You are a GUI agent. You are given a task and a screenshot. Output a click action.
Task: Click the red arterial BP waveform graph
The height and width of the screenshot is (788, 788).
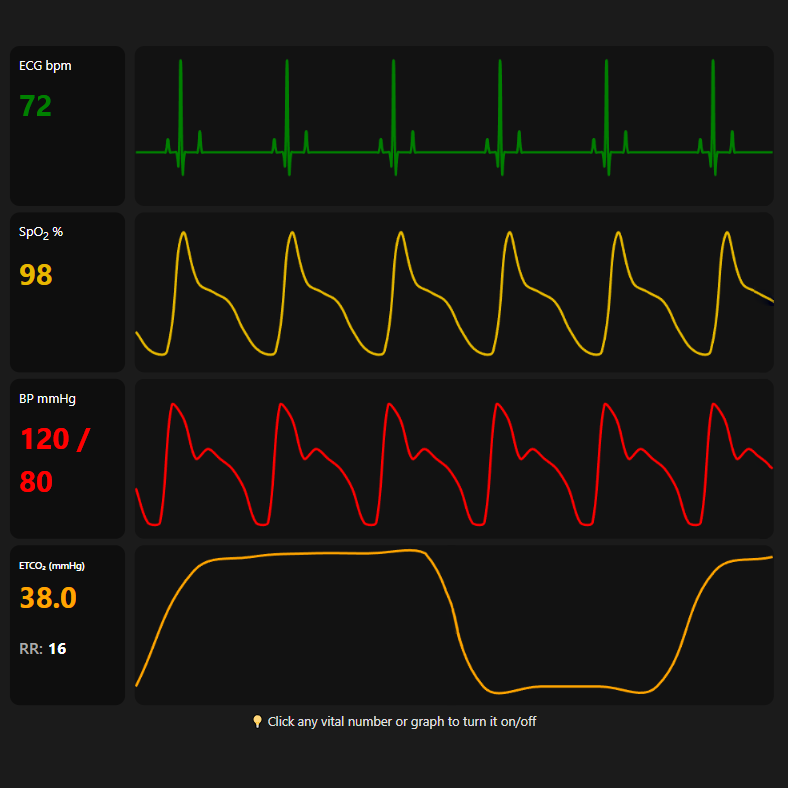454,459
